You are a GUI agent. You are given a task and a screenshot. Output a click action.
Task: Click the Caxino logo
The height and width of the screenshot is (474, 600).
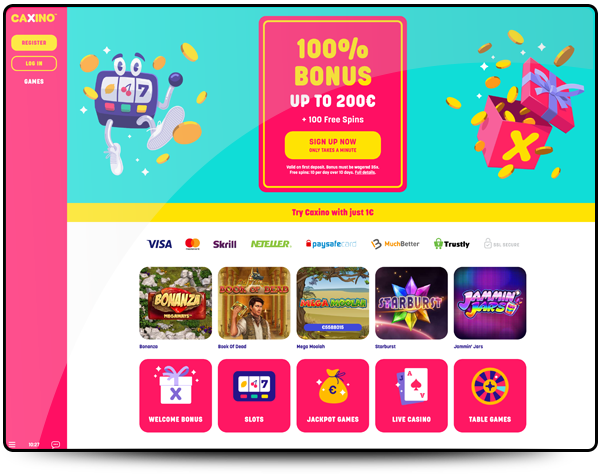point(34,18)
